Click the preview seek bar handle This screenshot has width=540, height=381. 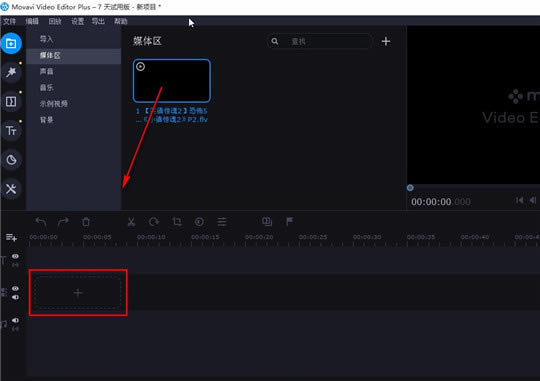coord(410,188)
